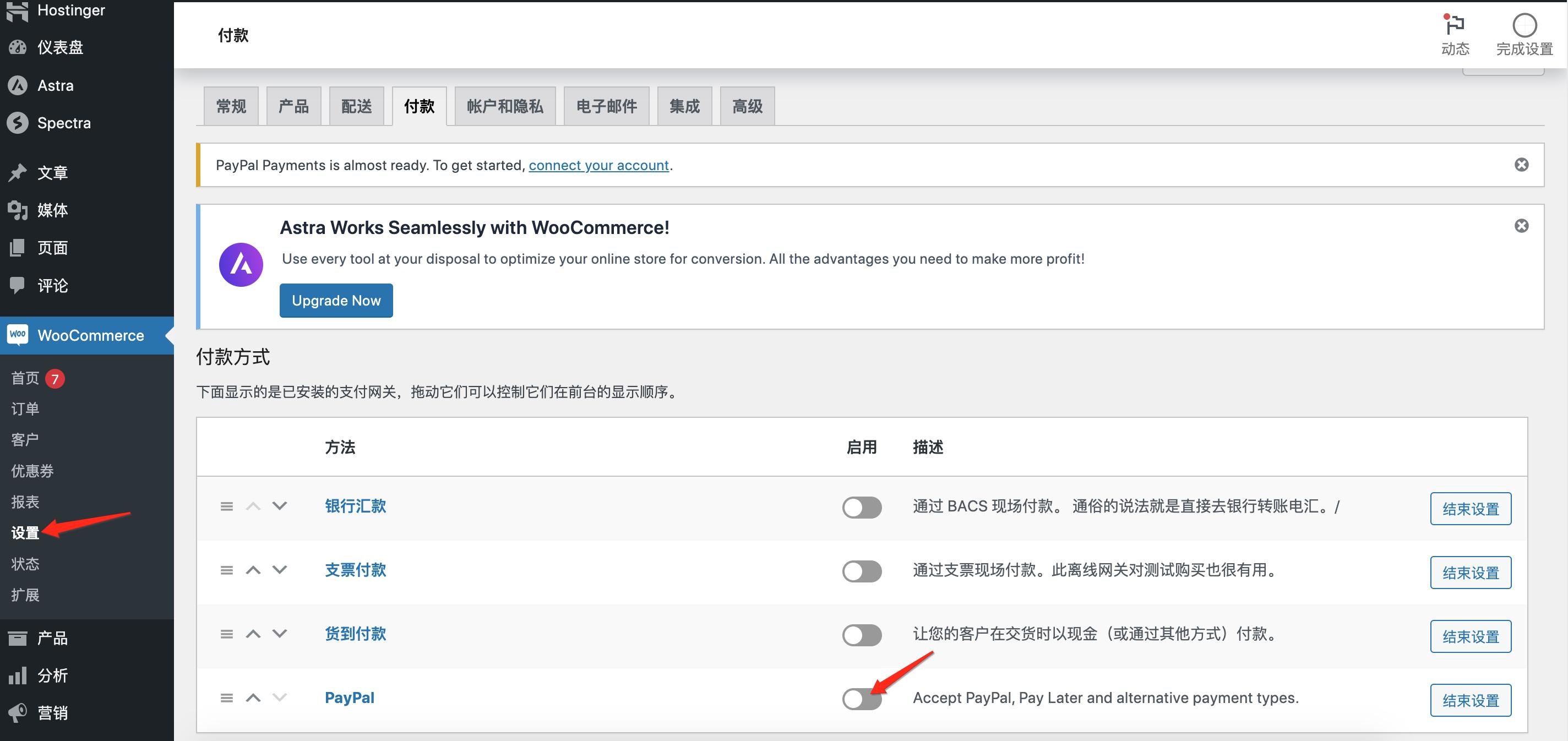
Task: Click the Upgrade Now button
Action: coord(336,300)
